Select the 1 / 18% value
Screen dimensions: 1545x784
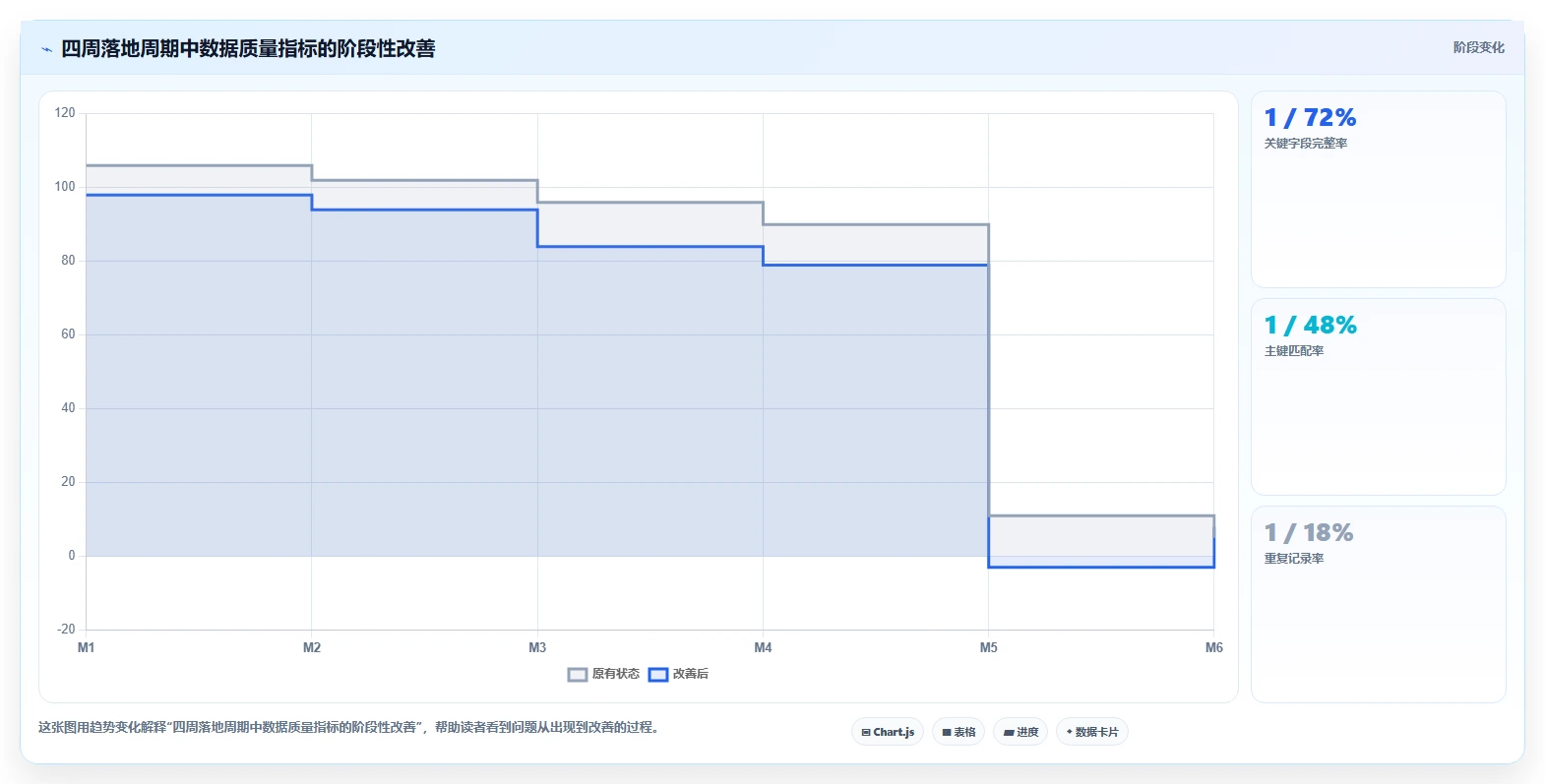point(1309,533)
